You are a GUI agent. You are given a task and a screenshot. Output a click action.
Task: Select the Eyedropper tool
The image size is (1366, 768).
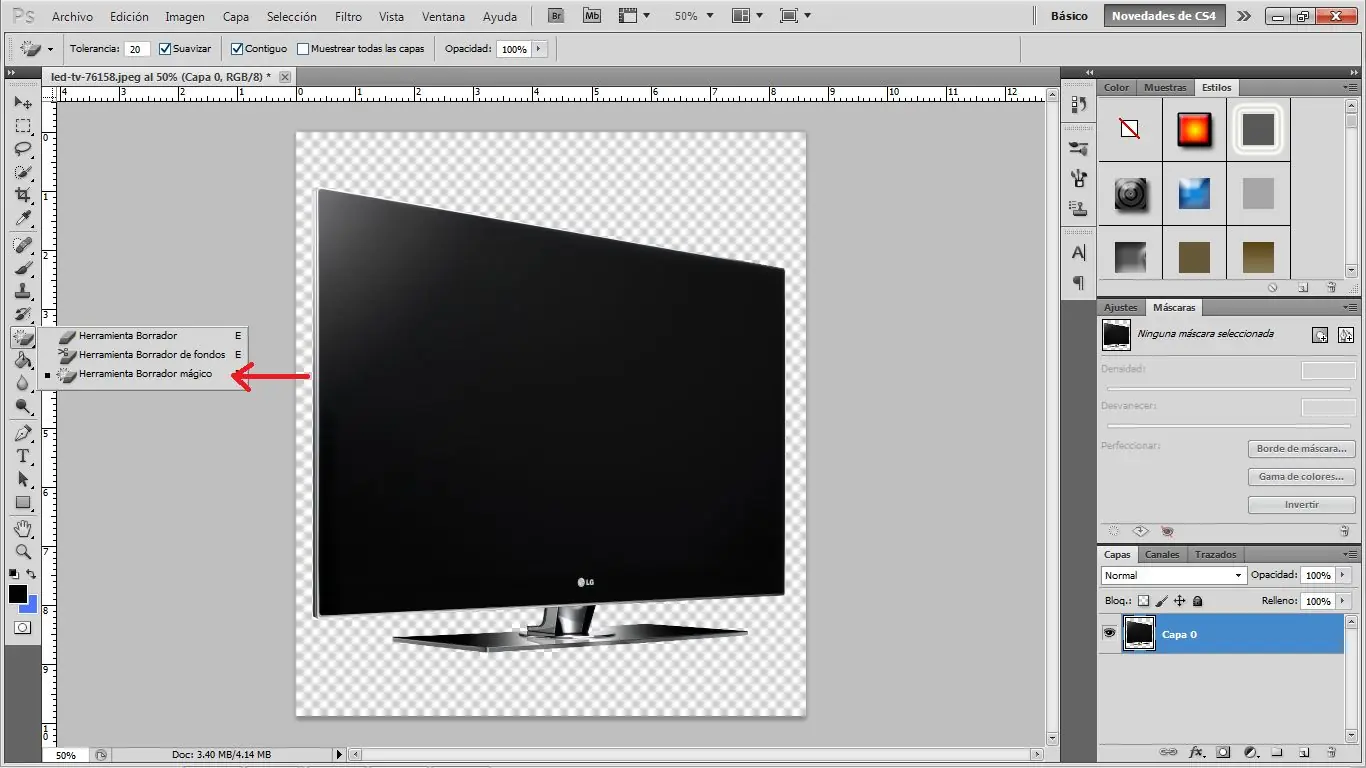tap(22, 218)
